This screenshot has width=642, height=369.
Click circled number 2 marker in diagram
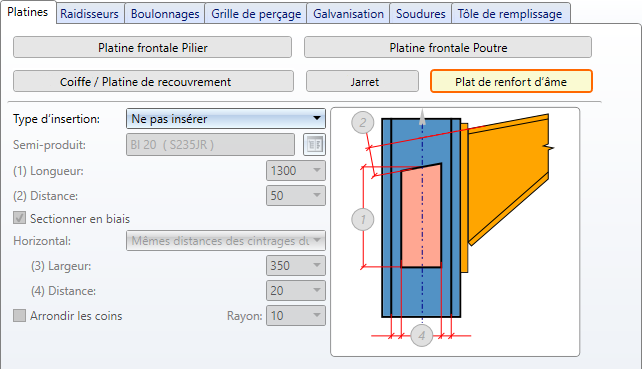pos(362,122)
